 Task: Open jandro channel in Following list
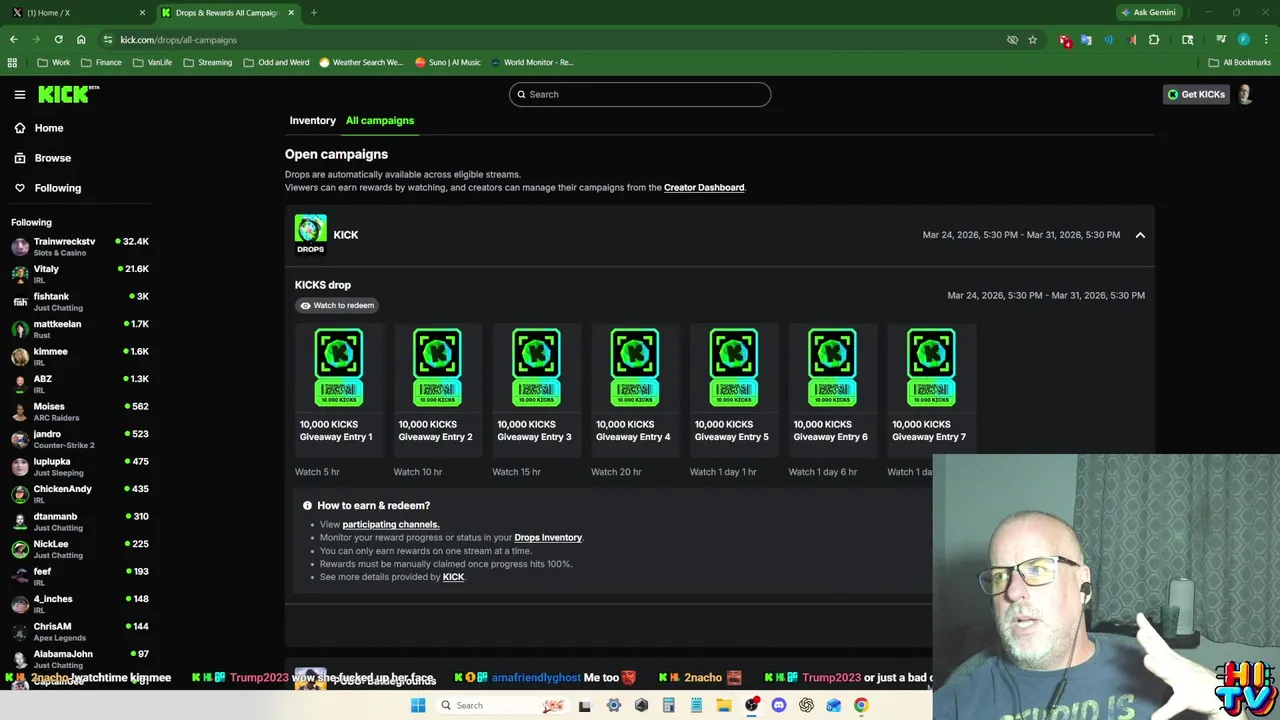tap(80, 439)
